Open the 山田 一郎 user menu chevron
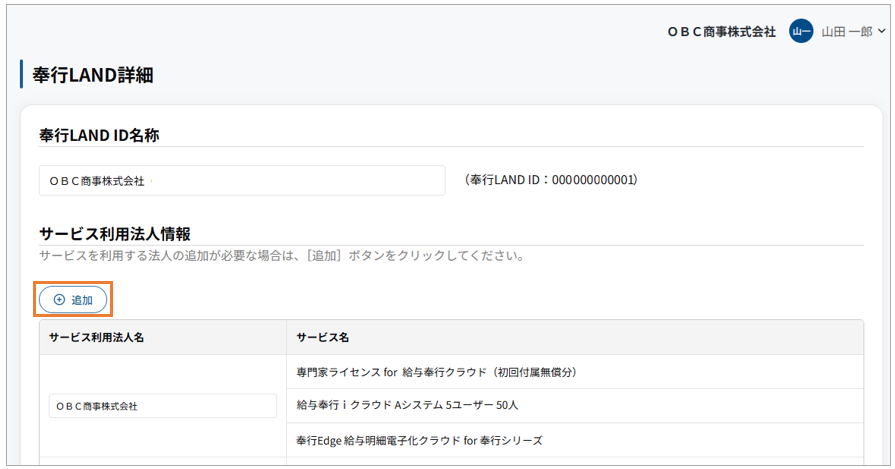The height and width of the screenshot is (469, 895). pos(882,31)
